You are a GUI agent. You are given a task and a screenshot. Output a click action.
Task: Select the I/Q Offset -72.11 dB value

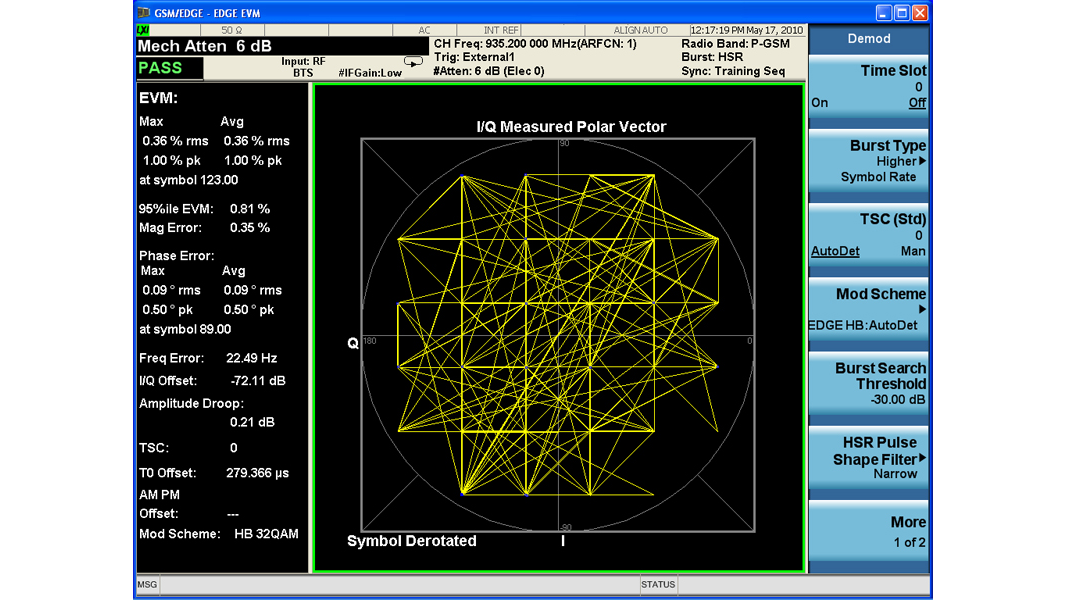tap(257, 381)
